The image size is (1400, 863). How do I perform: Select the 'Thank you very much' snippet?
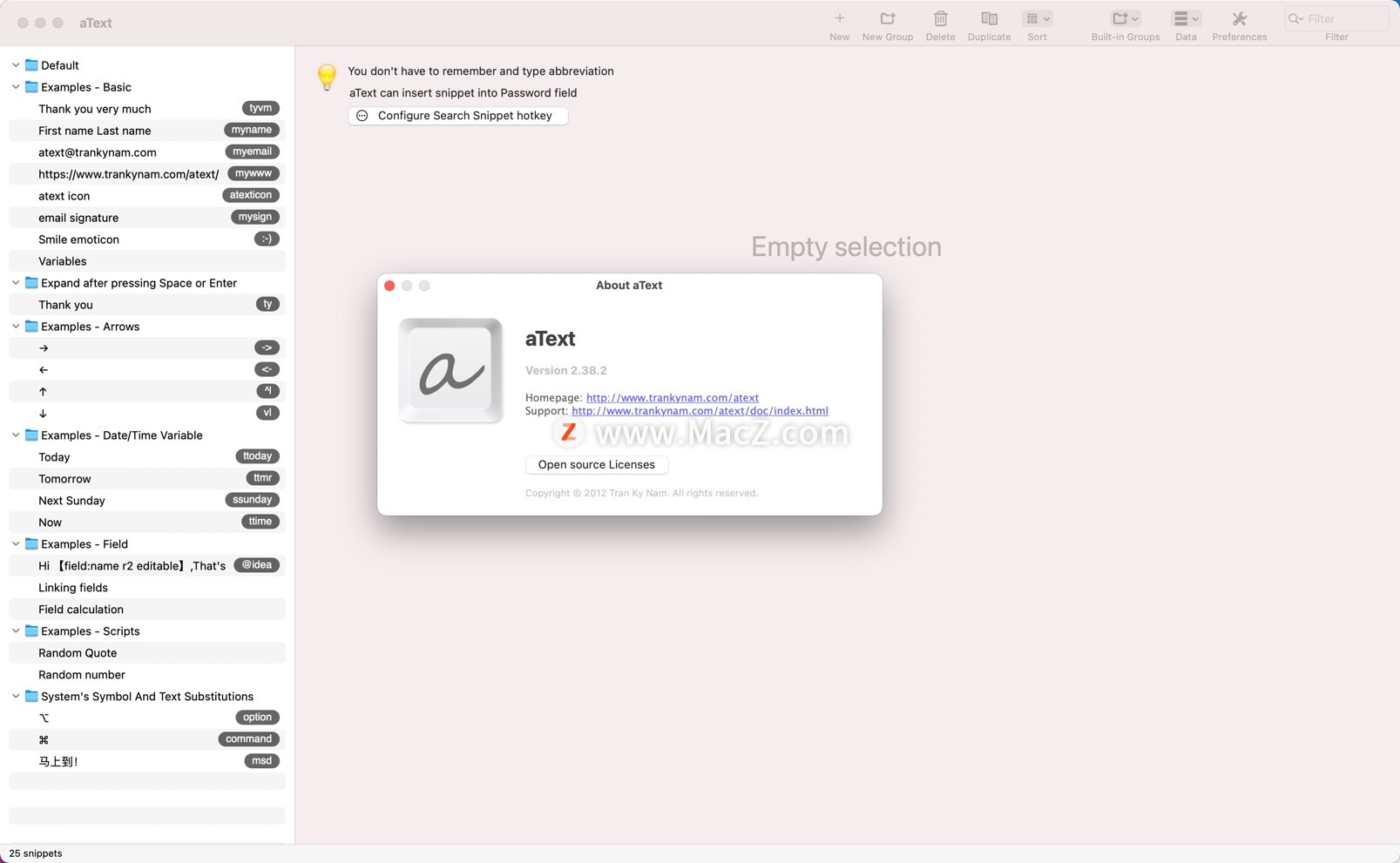point(147,109)
